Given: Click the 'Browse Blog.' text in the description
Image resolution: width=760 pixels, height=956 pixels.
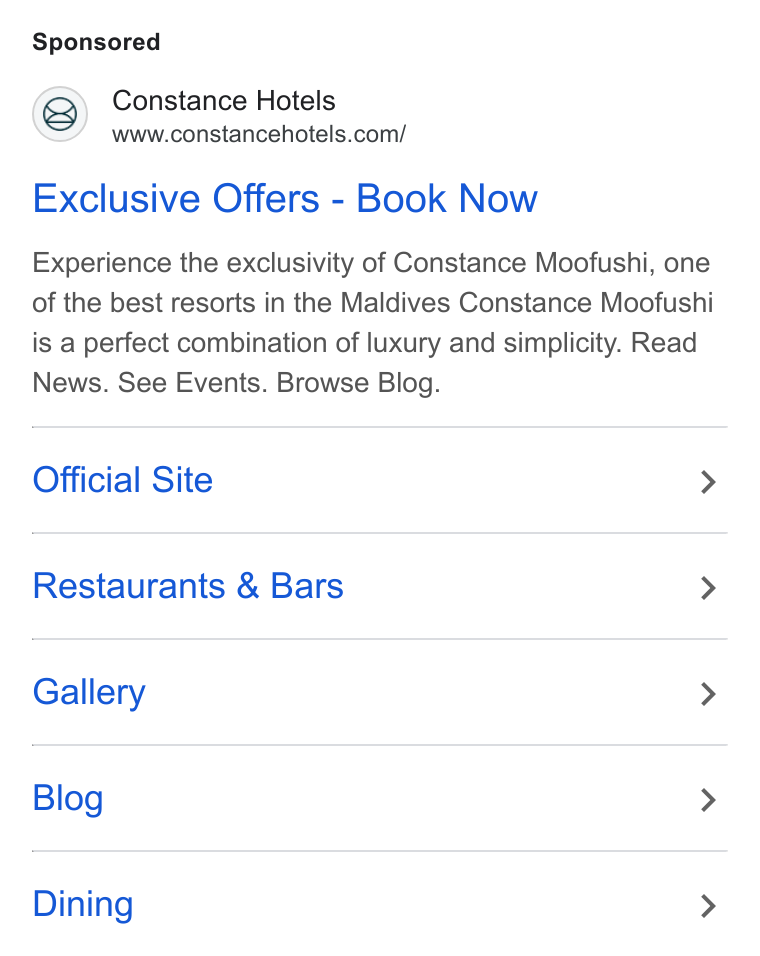Looking at the screenshot, I should 358,383.
